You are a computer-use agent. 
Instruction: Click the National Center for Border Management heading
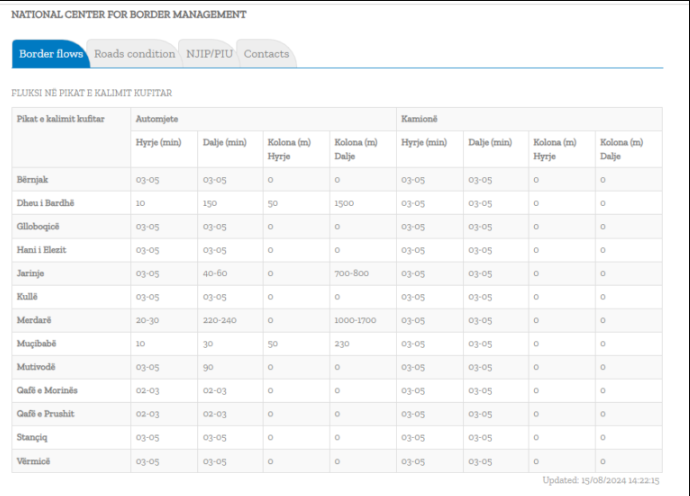click(x=128, y=15)
